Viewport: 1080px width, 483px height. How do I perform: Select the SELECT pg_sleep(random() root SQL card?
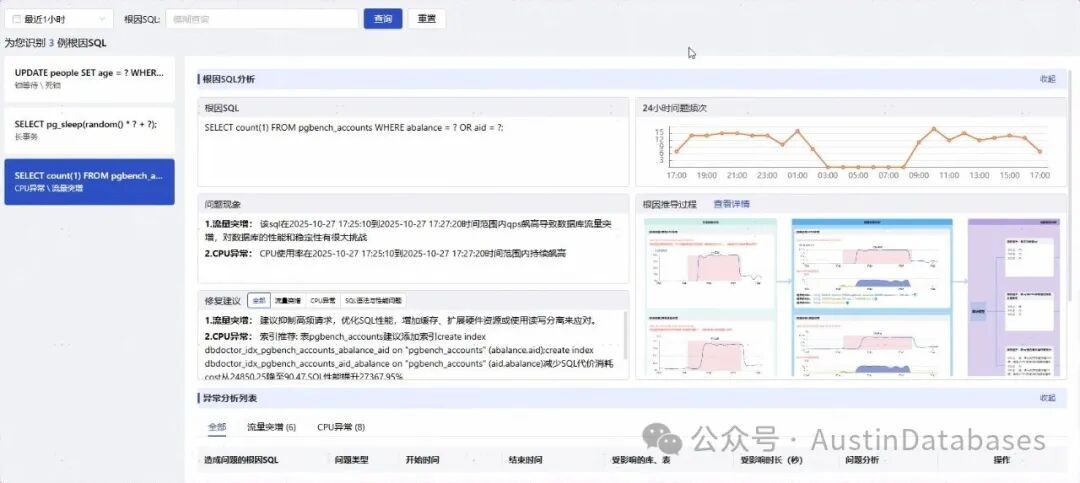tap(90, 130)
